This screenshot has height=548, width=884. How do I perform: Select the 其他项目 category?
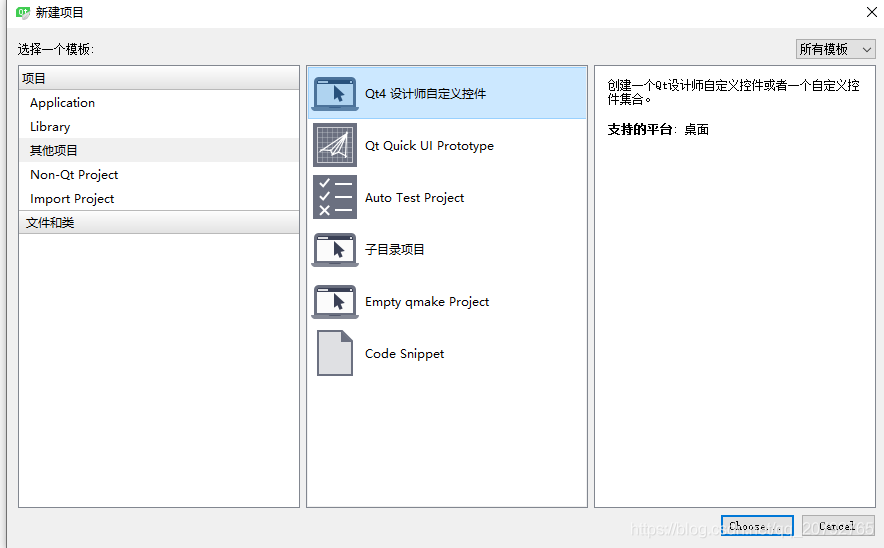click(x=159, y=151)
